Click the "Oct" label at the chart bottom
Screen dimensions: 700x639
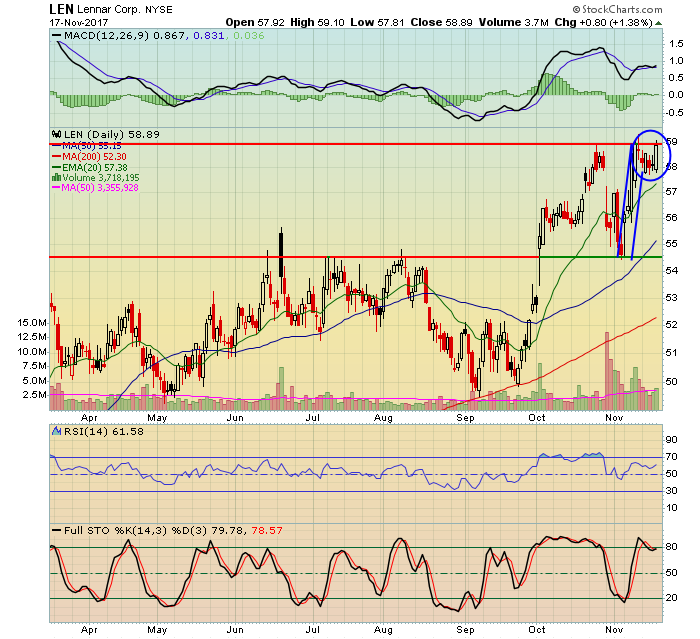(x=537, y=630)
